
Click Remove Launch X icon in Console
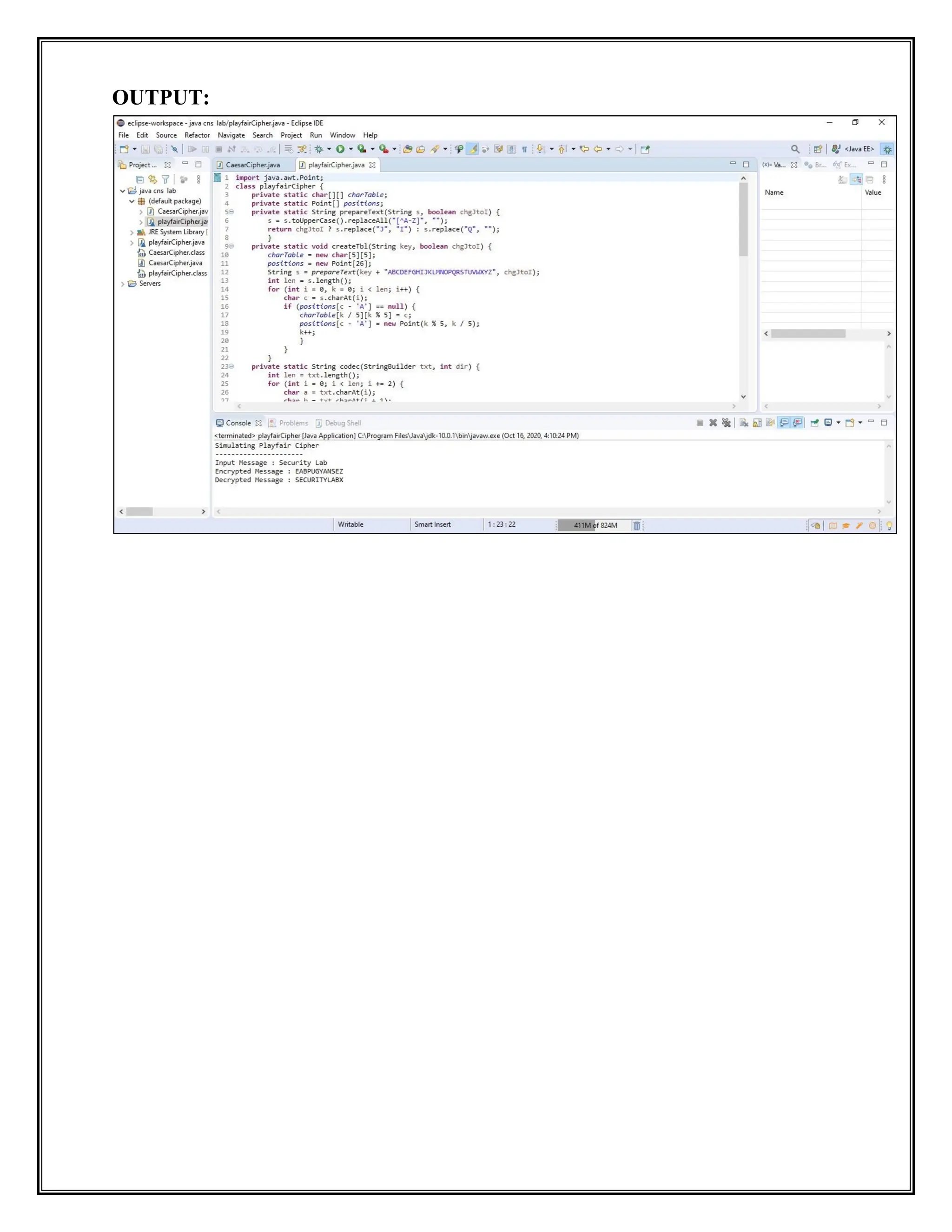pyautogui.click(x=714, y=423)
